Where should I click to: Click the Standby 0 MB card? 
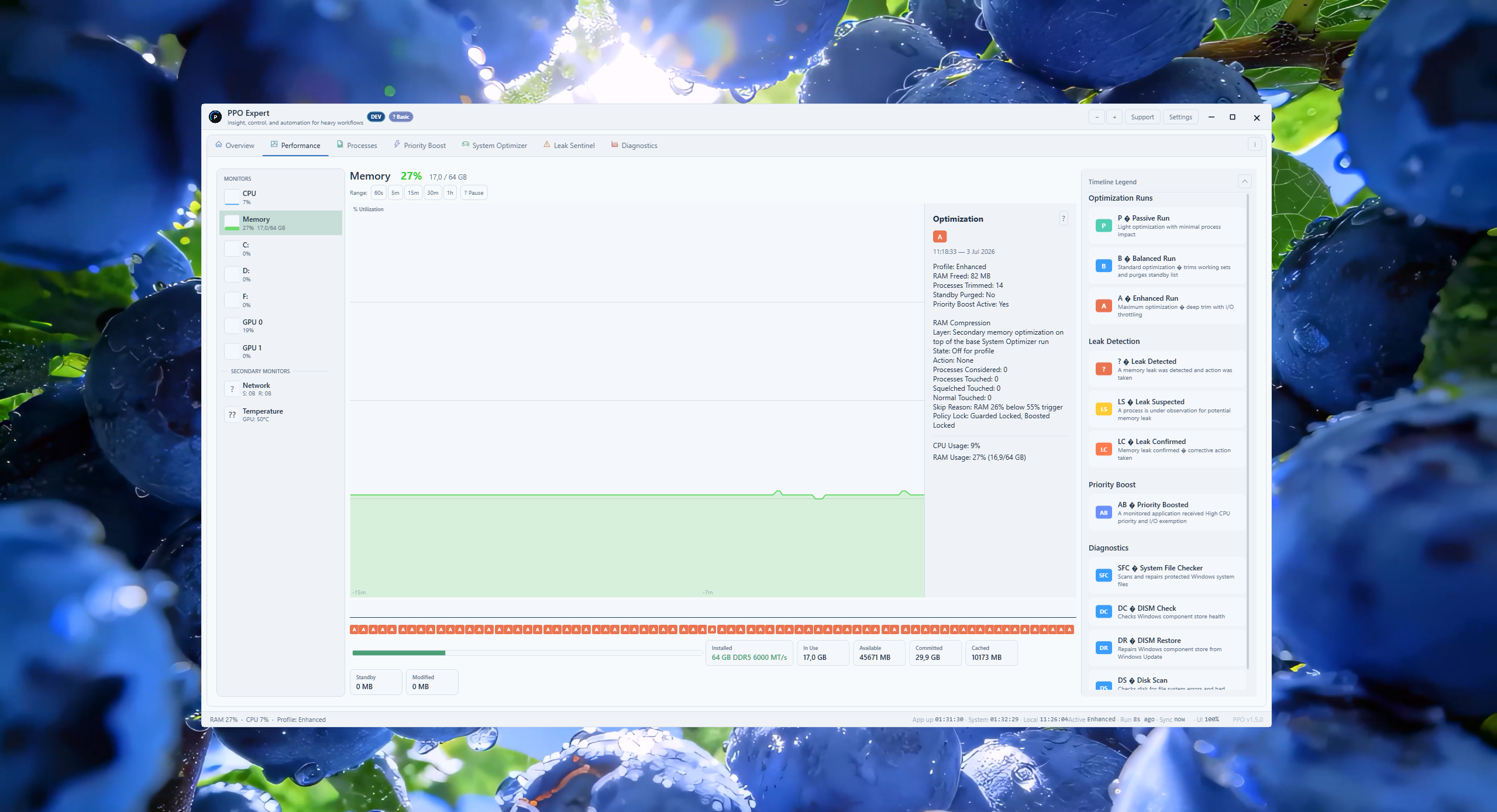[376, 682]
